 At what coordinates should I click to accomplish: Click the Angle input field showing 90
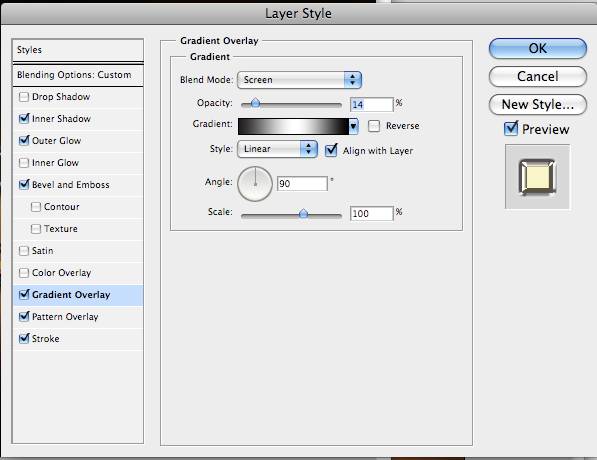[x=302, y=184]
